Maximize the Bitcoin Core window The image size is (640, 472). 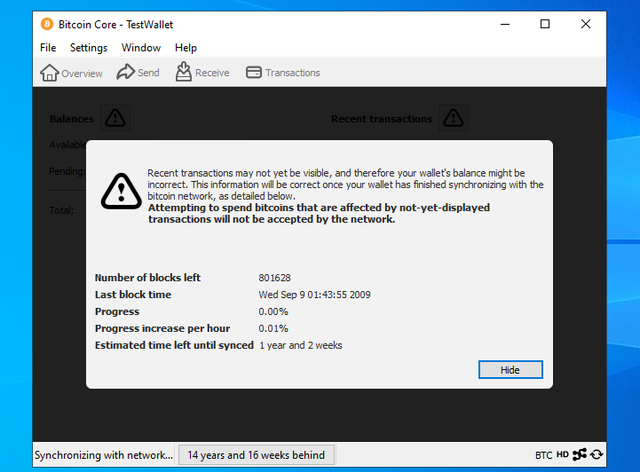545,24
